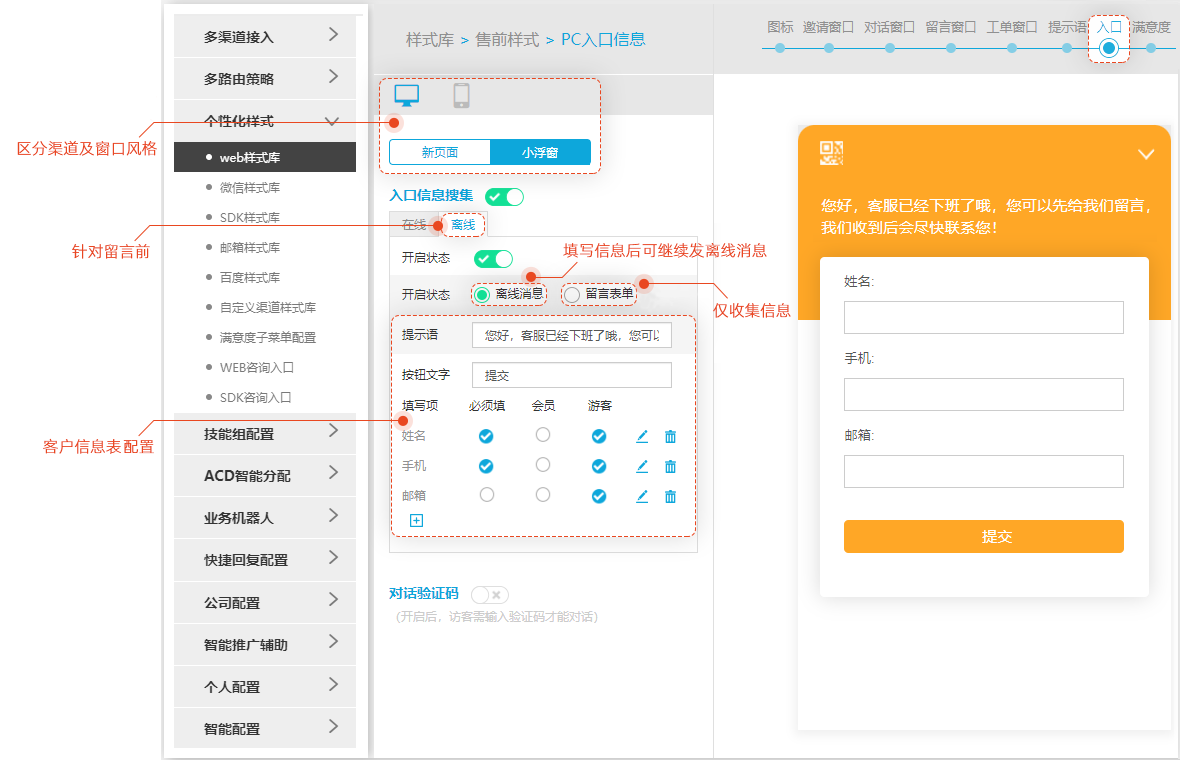Toggle the 入口信息搜集 switch

tap(504, 197)
